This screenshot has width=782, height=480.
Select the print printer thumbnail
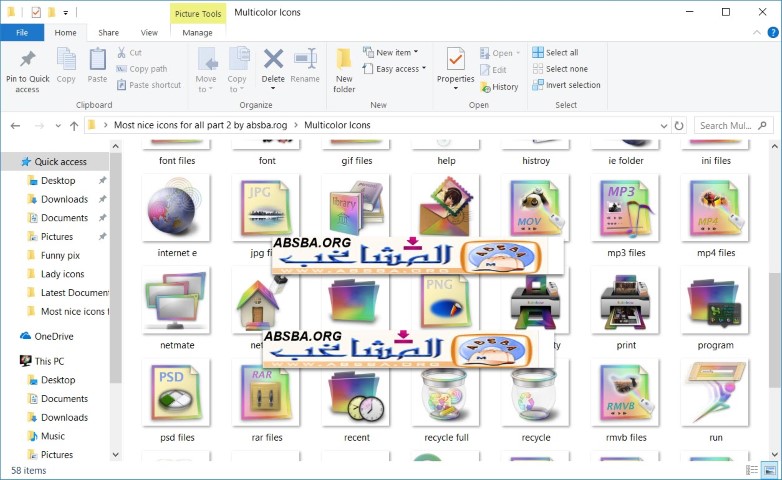click(x=626, y=300)
